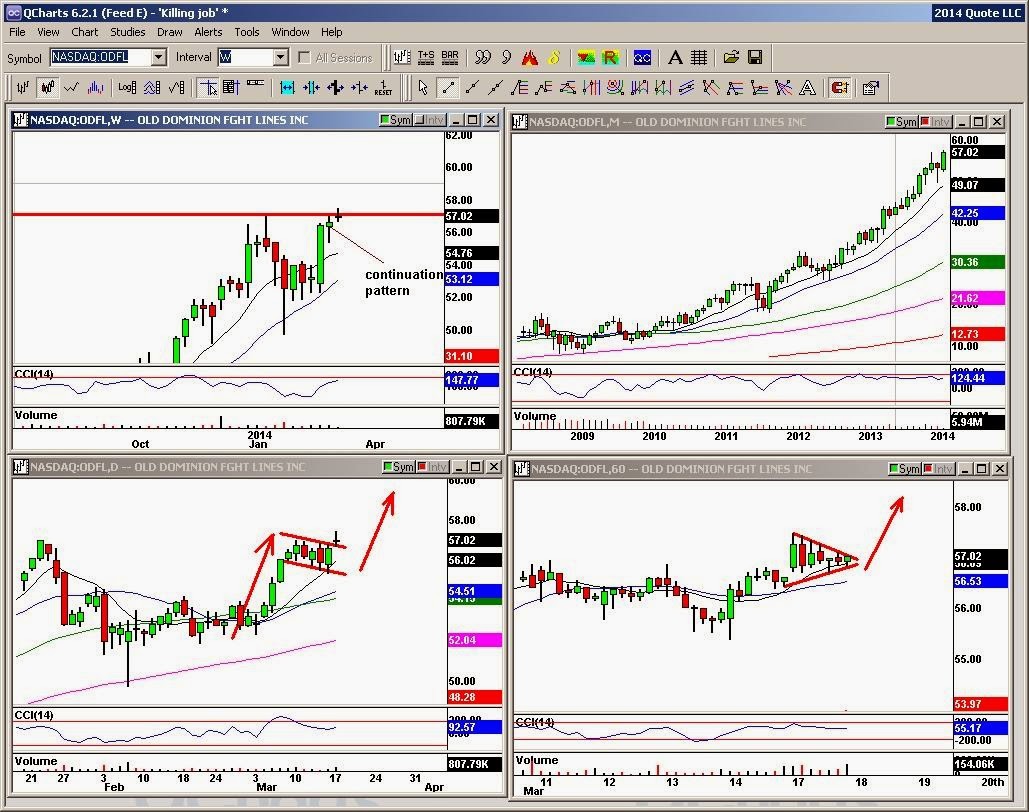Toggle the data window icon
Image resolution: width=1029 pixels, height=812 pixels.
[x=231, y=87]
